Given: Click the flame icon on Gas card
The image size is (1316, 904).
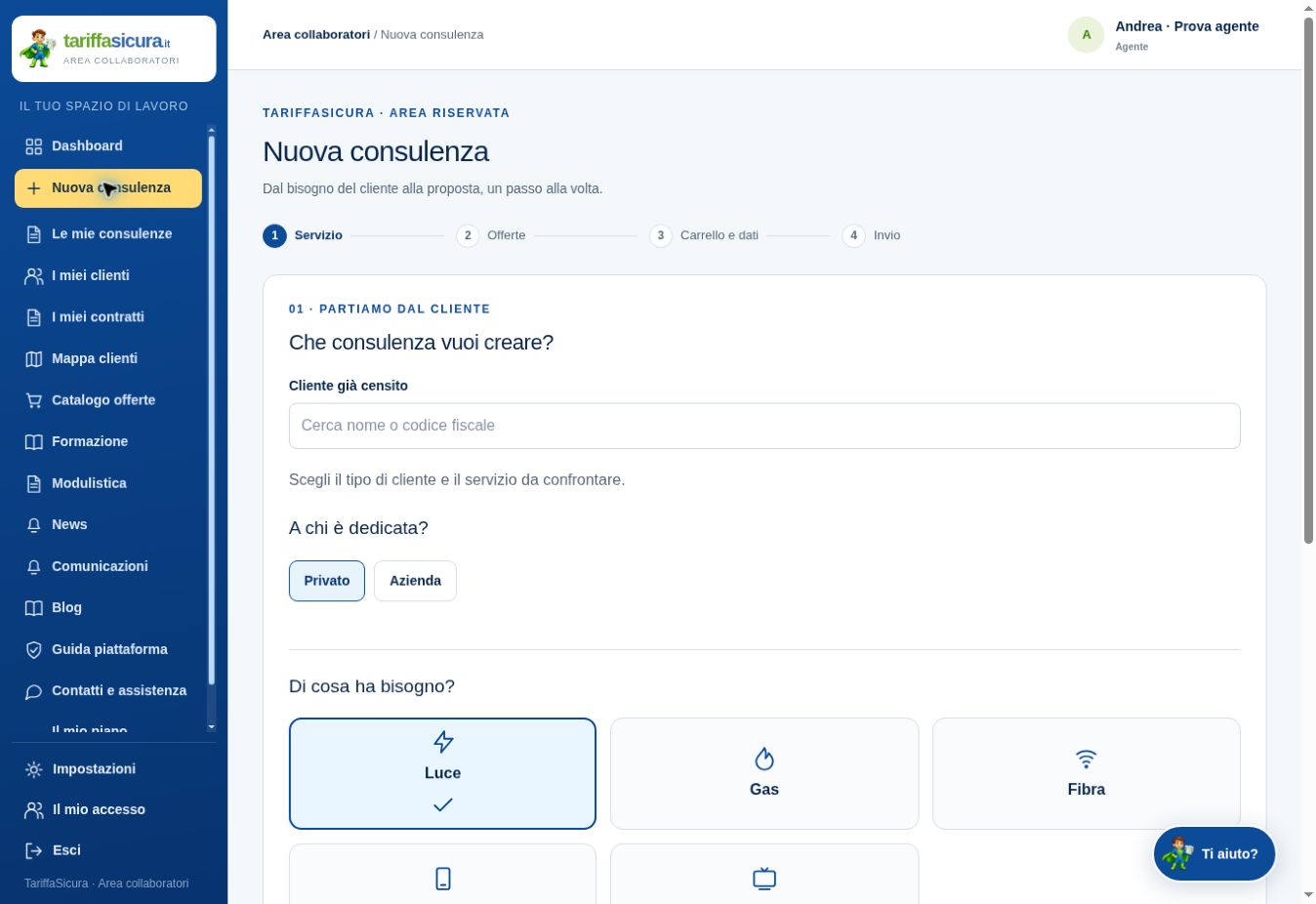Looking at the screenshot, I should pyautogui.click(x=764, y=759).
